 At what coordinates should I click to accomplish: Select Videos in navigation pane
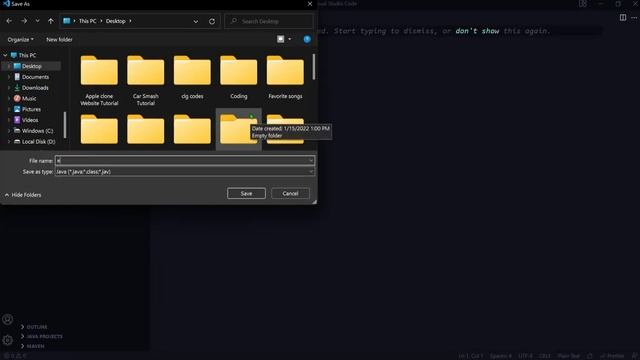point(30,120)
